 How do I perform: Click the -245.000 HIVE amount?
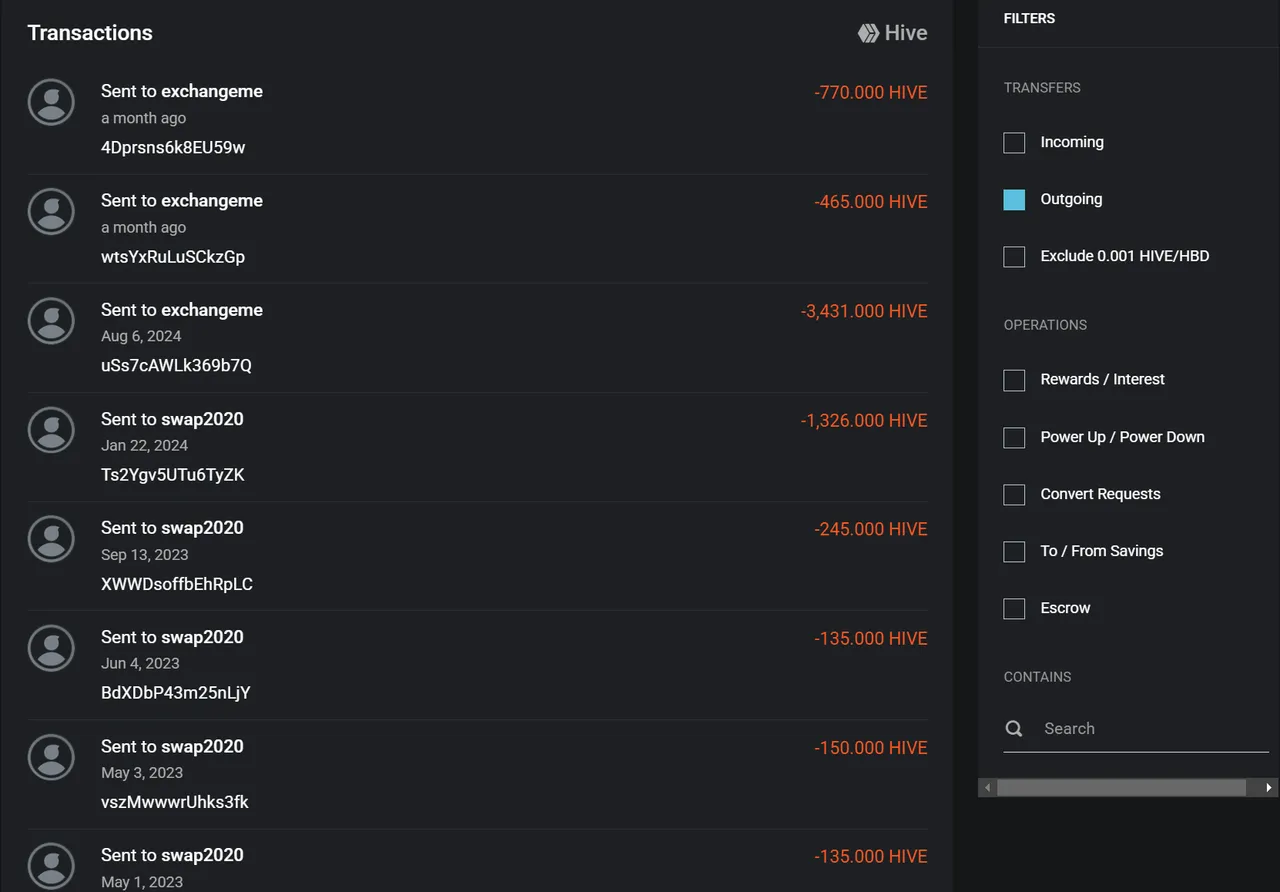[871, 529]
